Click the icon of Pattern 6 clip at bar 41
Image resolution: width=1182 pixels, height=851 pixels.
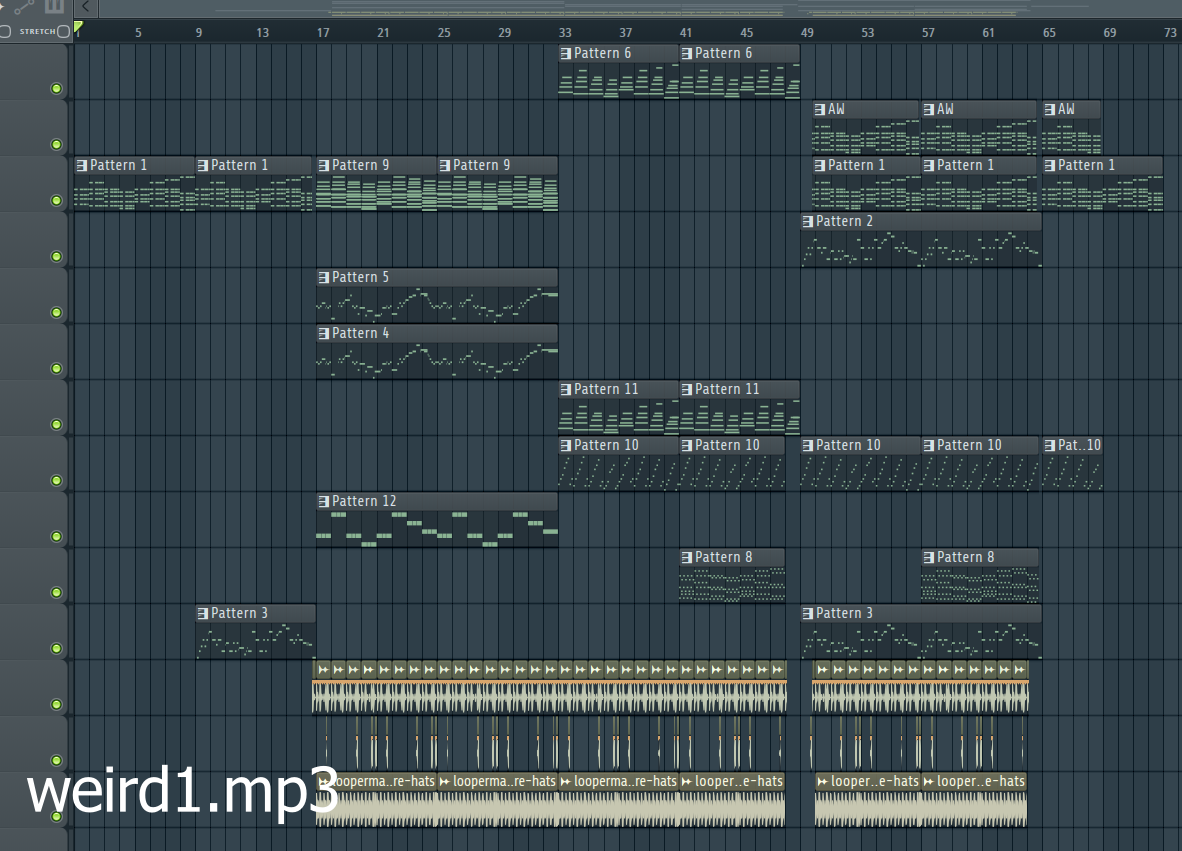[686, 54]
